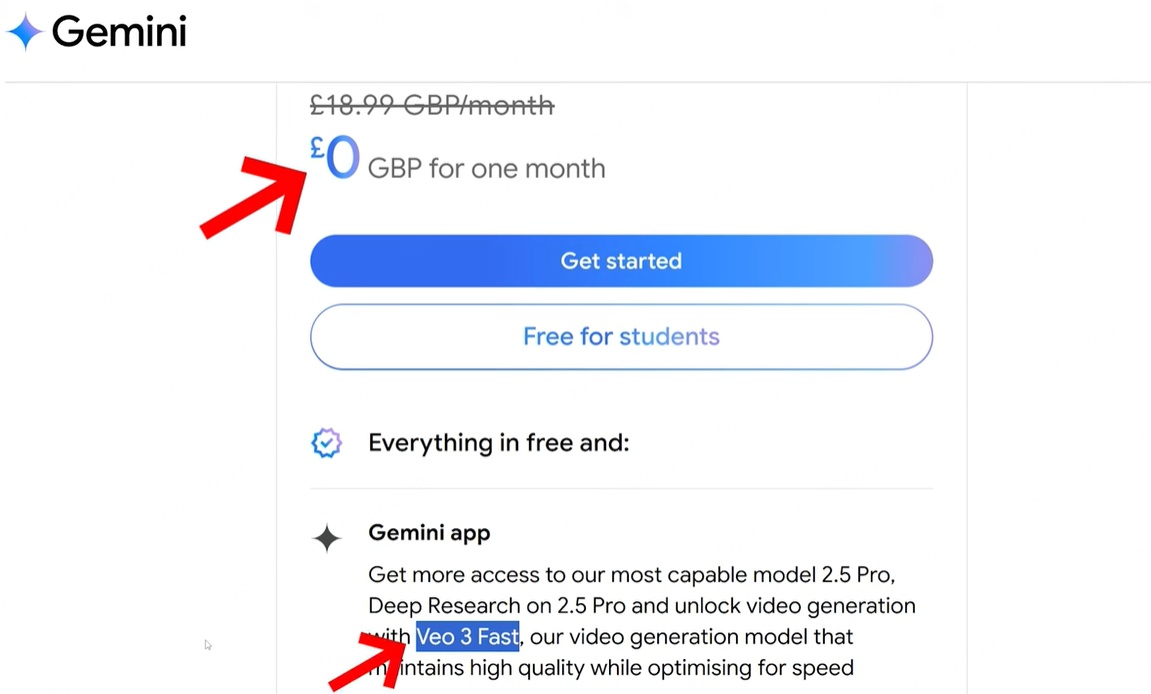1151x694 pixels.
Task: Click the struck-through £18.99 GBP/month price
Action: [431, 104]
